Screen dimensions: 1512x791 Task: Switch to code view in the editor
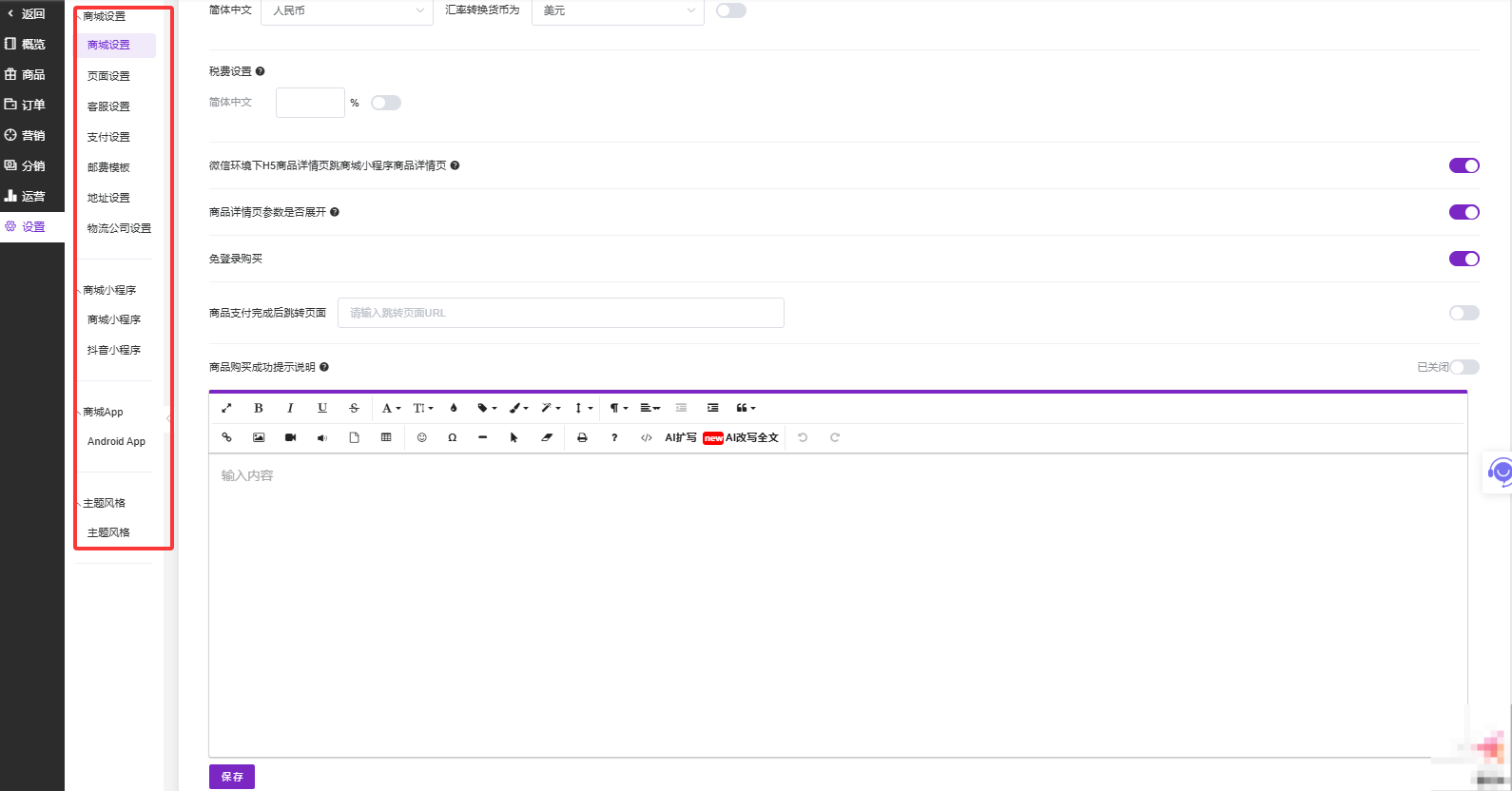(647, 437)
